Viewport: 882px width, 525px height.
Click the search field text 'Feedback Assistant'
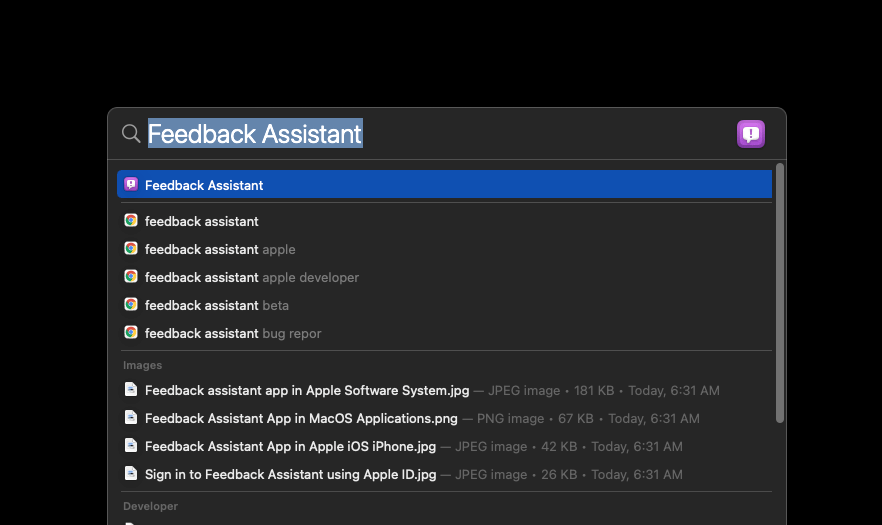coord(255,133)
